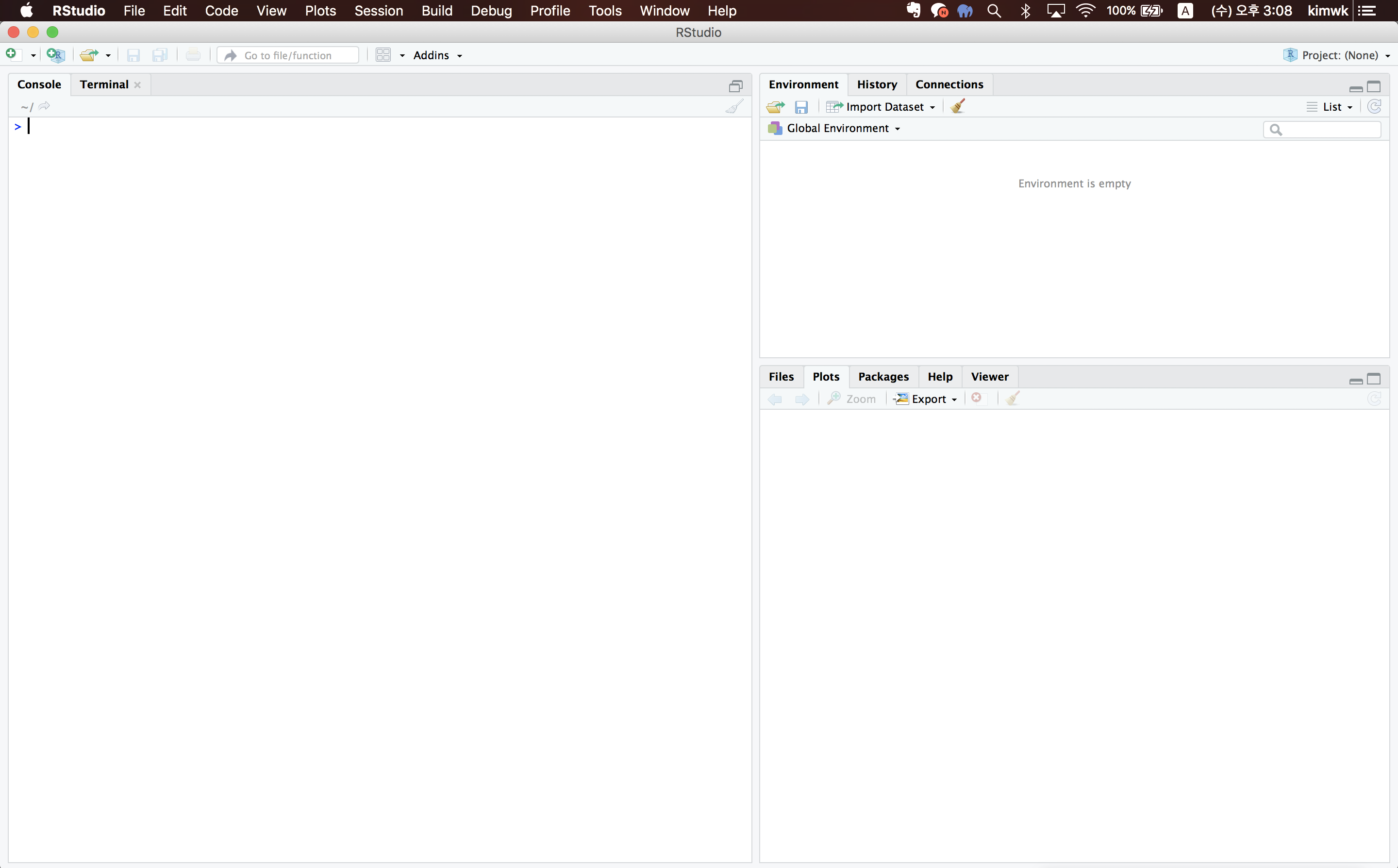Click the Create a Project icon
1398x868 pixels.
click(x=56, y=55)
